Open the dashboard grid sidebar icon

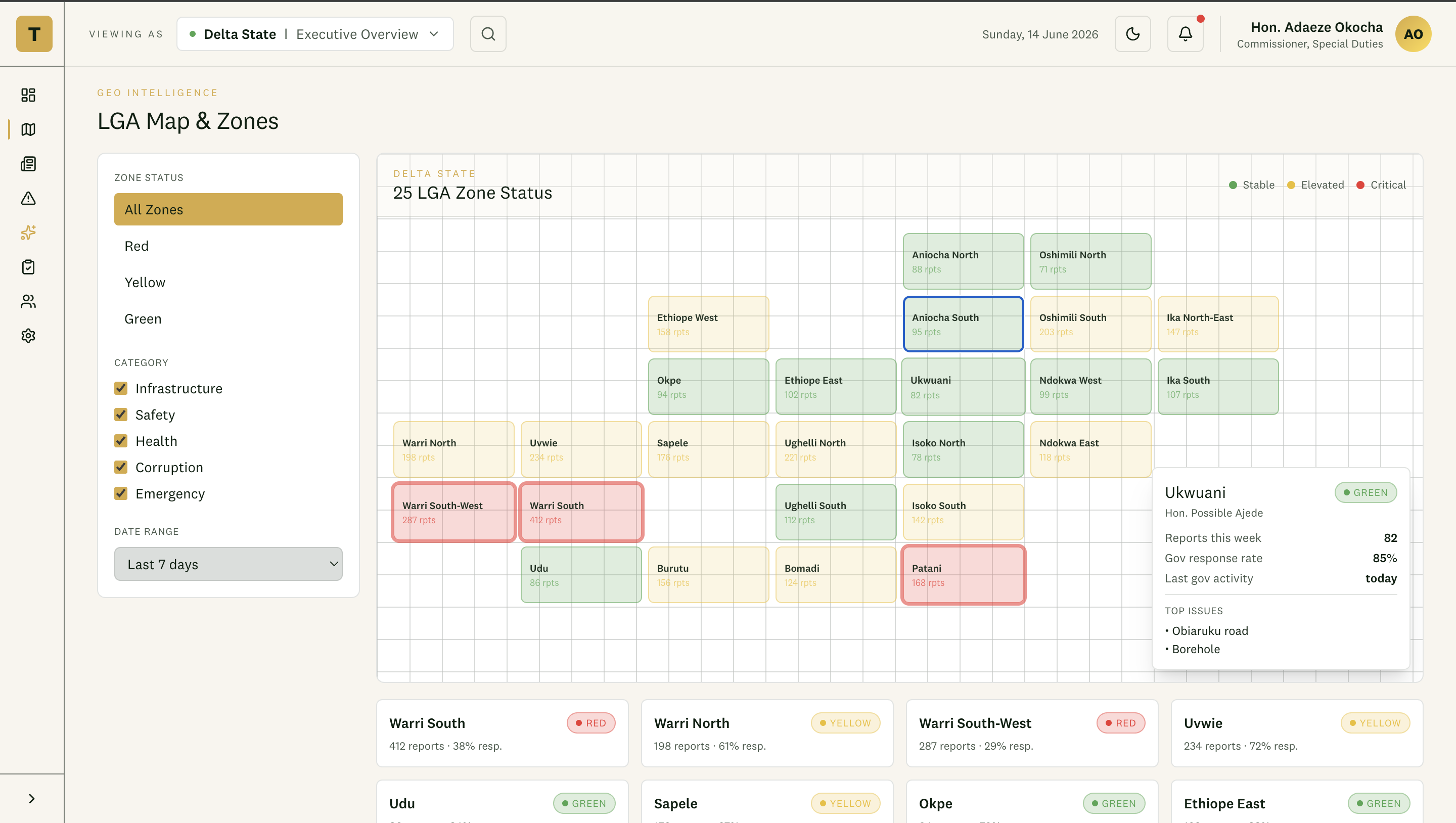tap(28, 95)
